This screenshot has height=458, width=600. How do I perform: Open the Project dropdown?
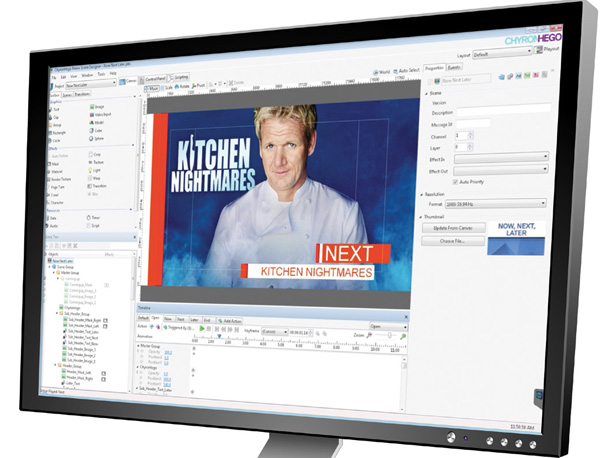(x=91, y=84)
